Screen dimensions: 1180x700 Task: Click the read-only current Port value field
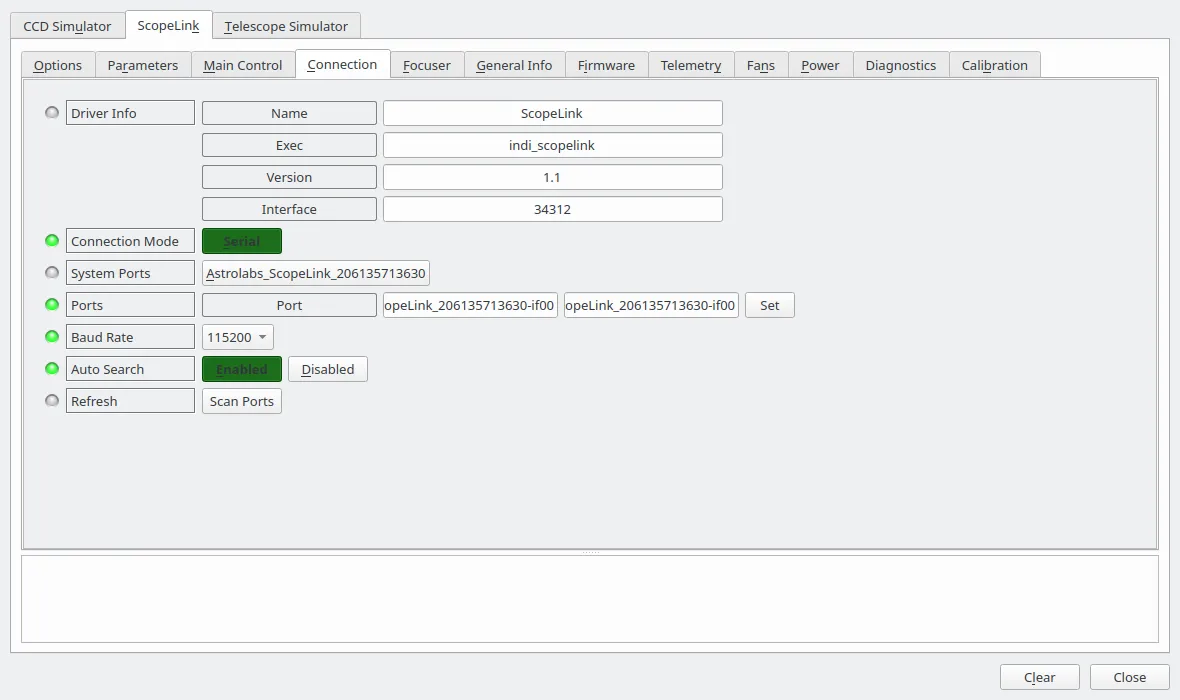point(470,305)
